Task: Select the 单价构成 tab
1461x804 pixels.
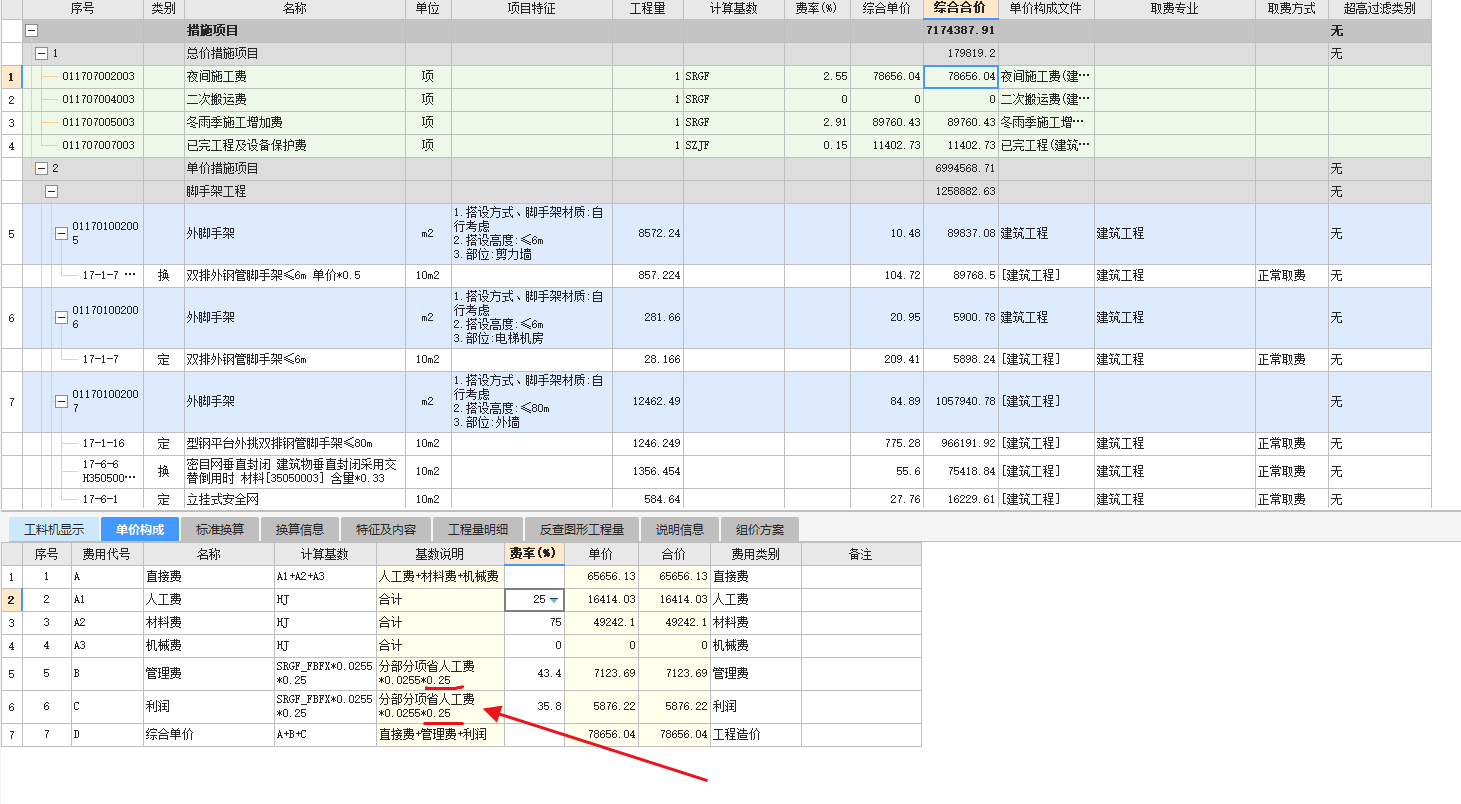Action: (140, 529)
